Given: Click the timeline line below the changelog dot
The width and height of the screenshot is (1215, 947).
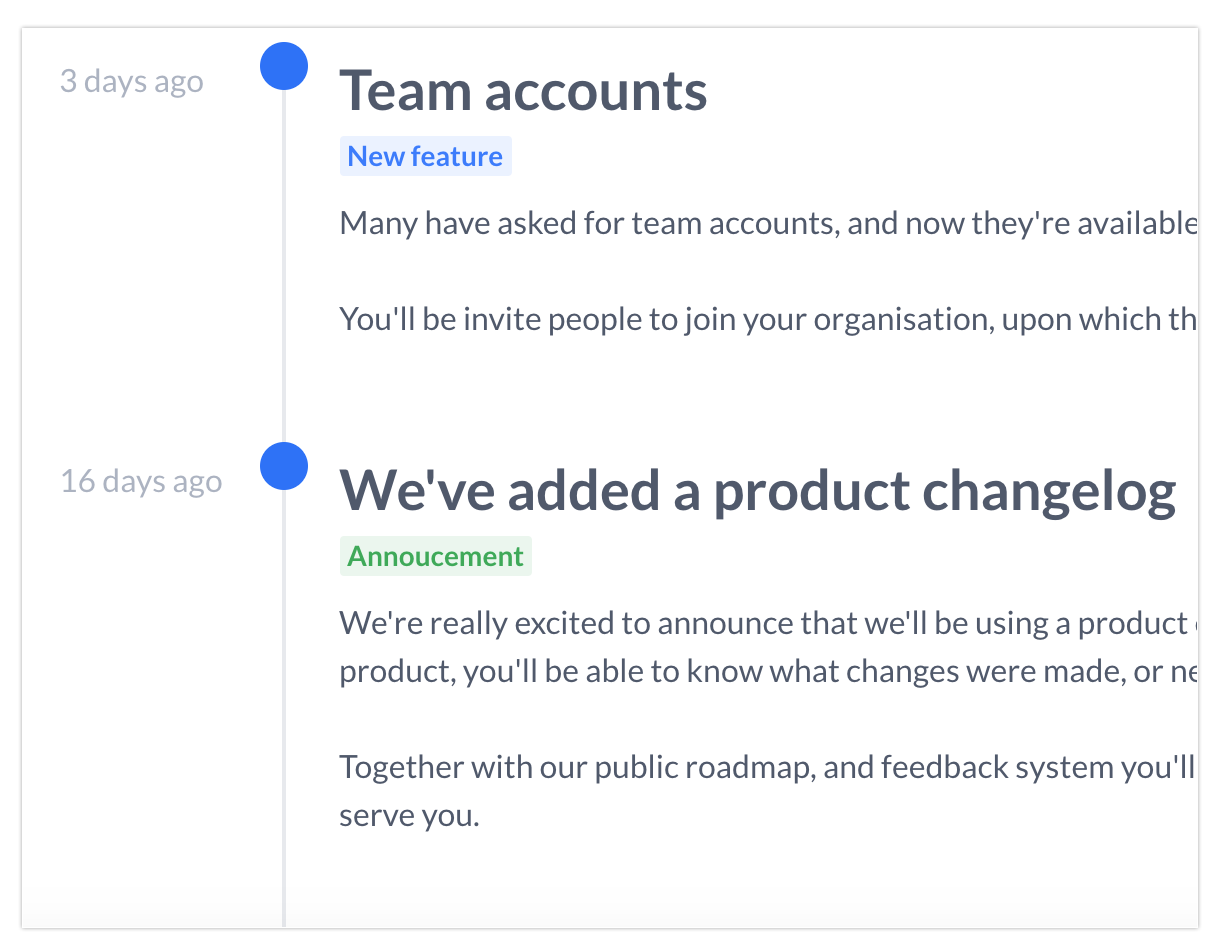Looking at the screenshot, I should click(284, 700).
